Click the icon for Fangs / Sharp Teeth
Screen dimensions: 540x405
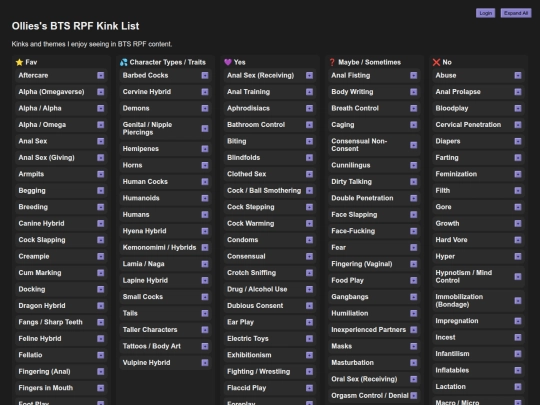[x=101, y=322]
